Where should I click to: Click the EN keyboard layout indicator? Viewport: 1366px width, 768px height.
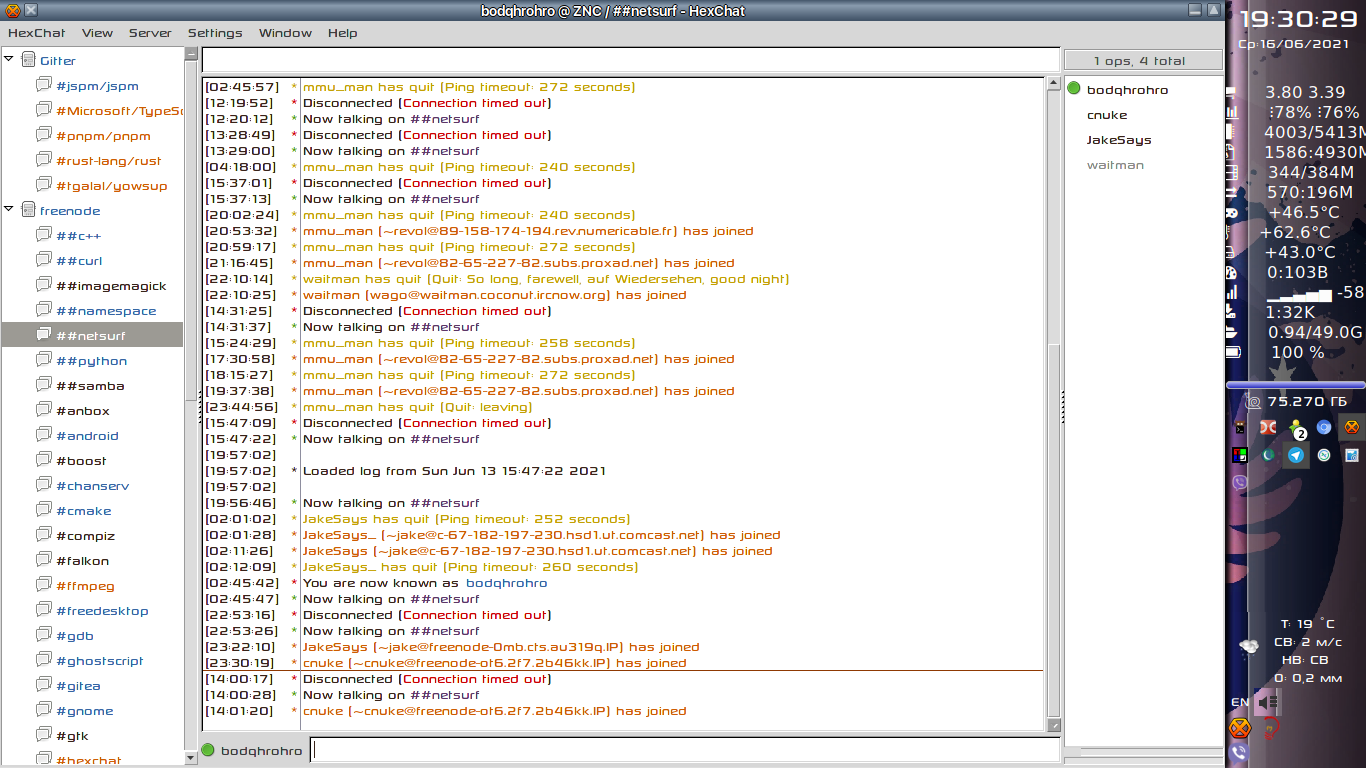click(x=1239, y=703)
